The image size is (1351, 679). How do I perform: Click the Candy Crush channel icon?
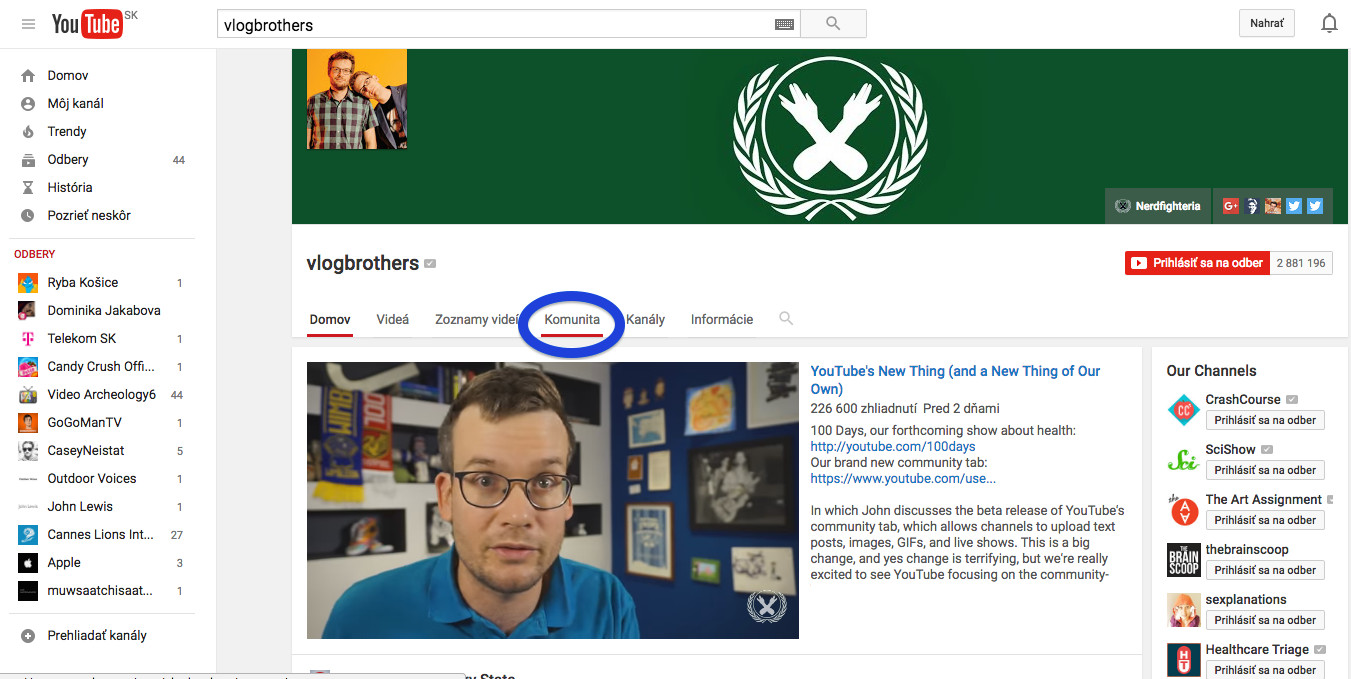pos(28,366)
